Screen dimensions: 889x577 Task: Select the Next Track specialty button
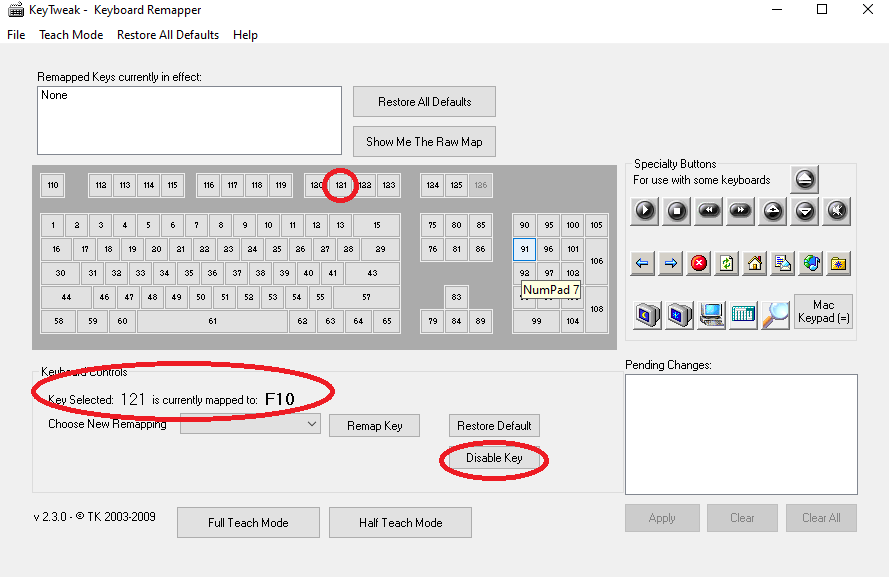point(741,211)
